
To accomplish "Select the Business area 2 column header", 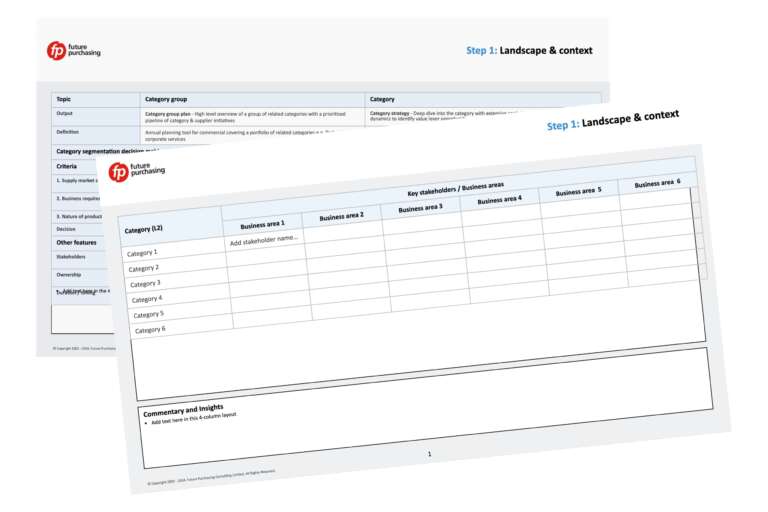I will [x=341, y=216].
